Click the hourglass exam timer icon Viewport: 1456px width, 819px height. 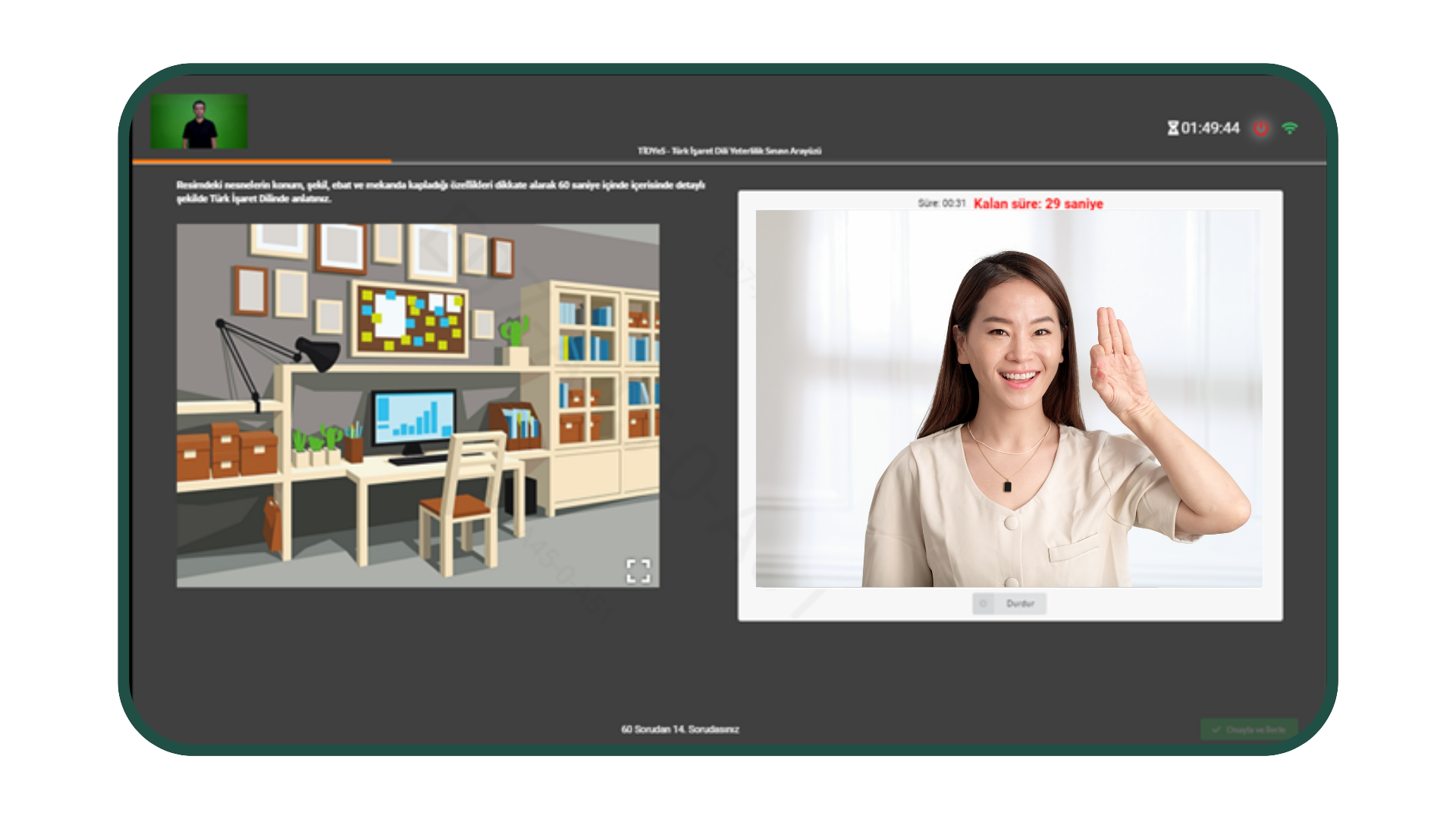tap(1172, 128)
